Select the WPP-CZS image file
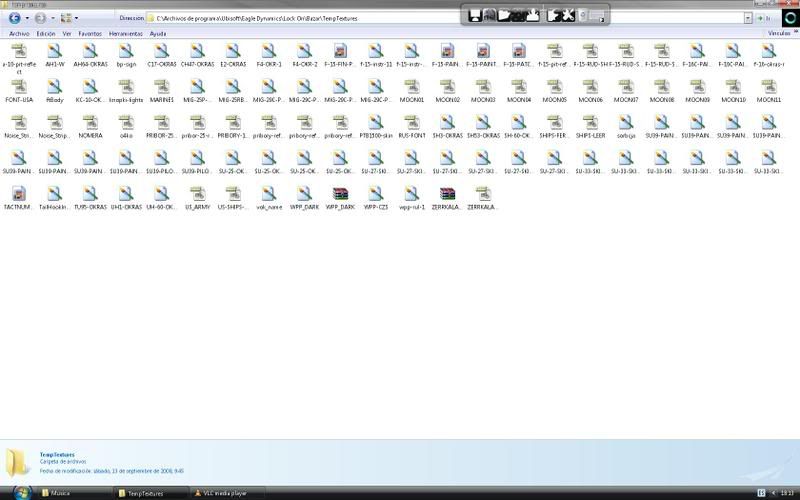The image size is (800, 500). (x=376, y=198)
